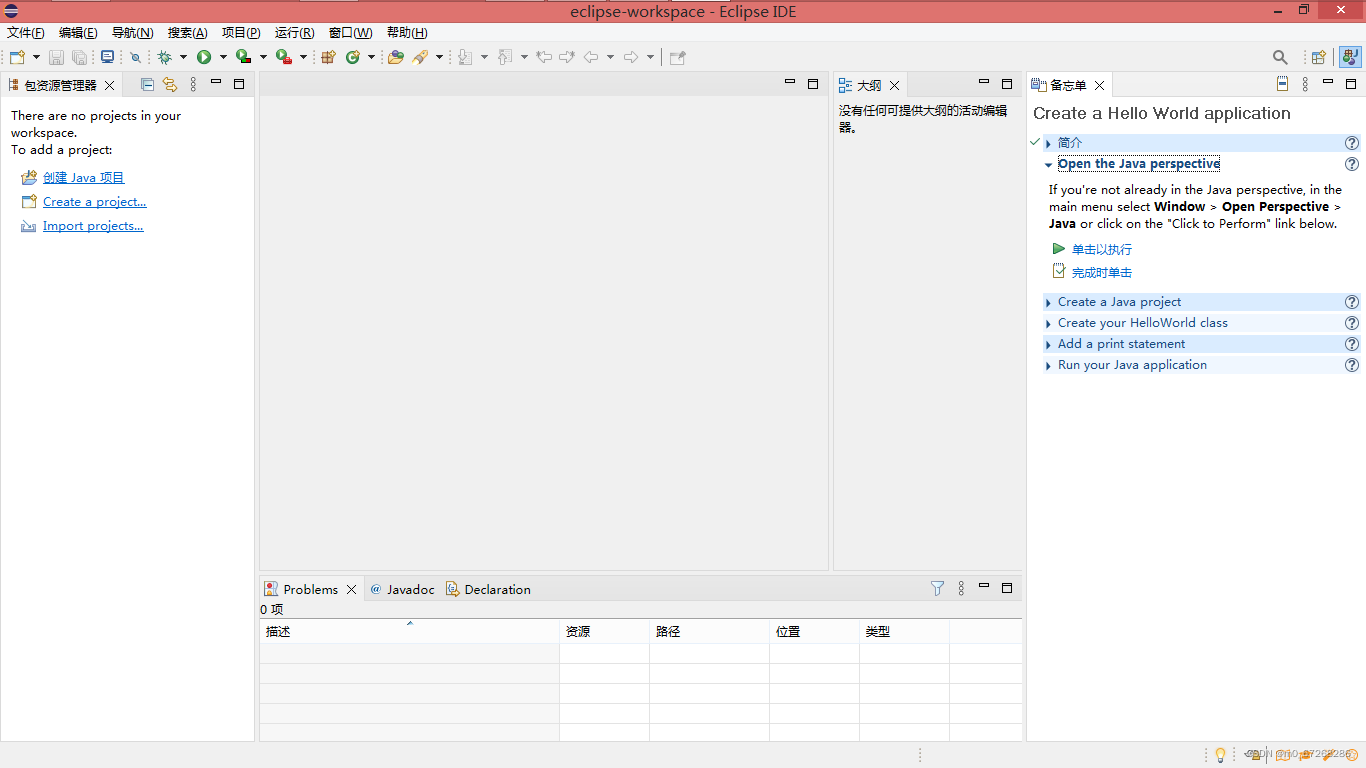Click the Open Type folder icon

point(396,57)
